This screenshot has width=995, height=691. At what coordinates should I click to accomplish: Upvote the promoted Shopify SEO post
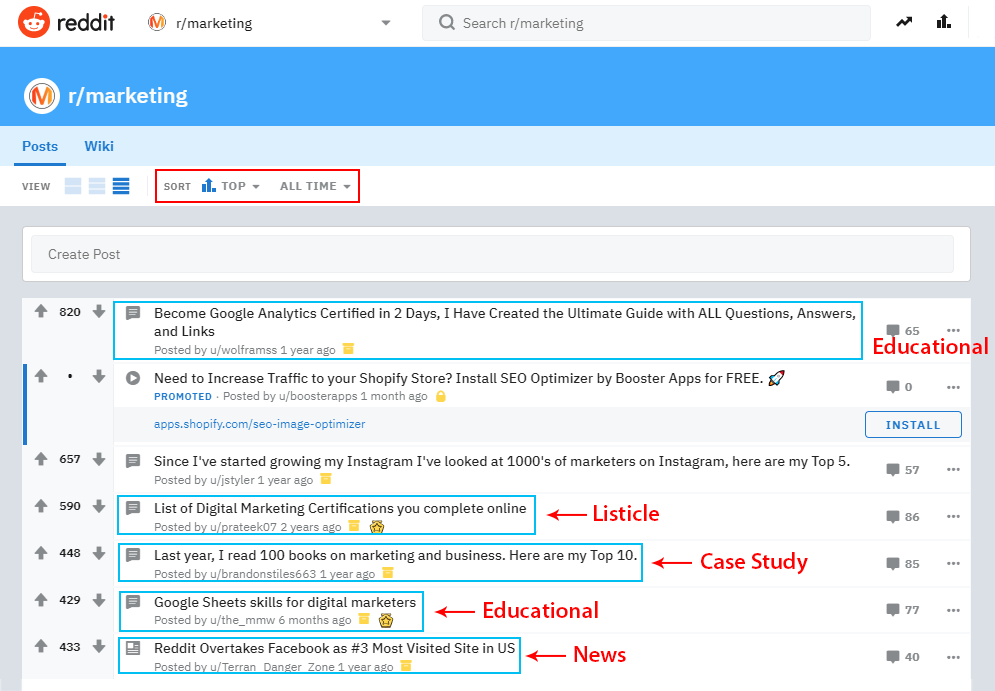pyautogui.click(x=41, y=376)
